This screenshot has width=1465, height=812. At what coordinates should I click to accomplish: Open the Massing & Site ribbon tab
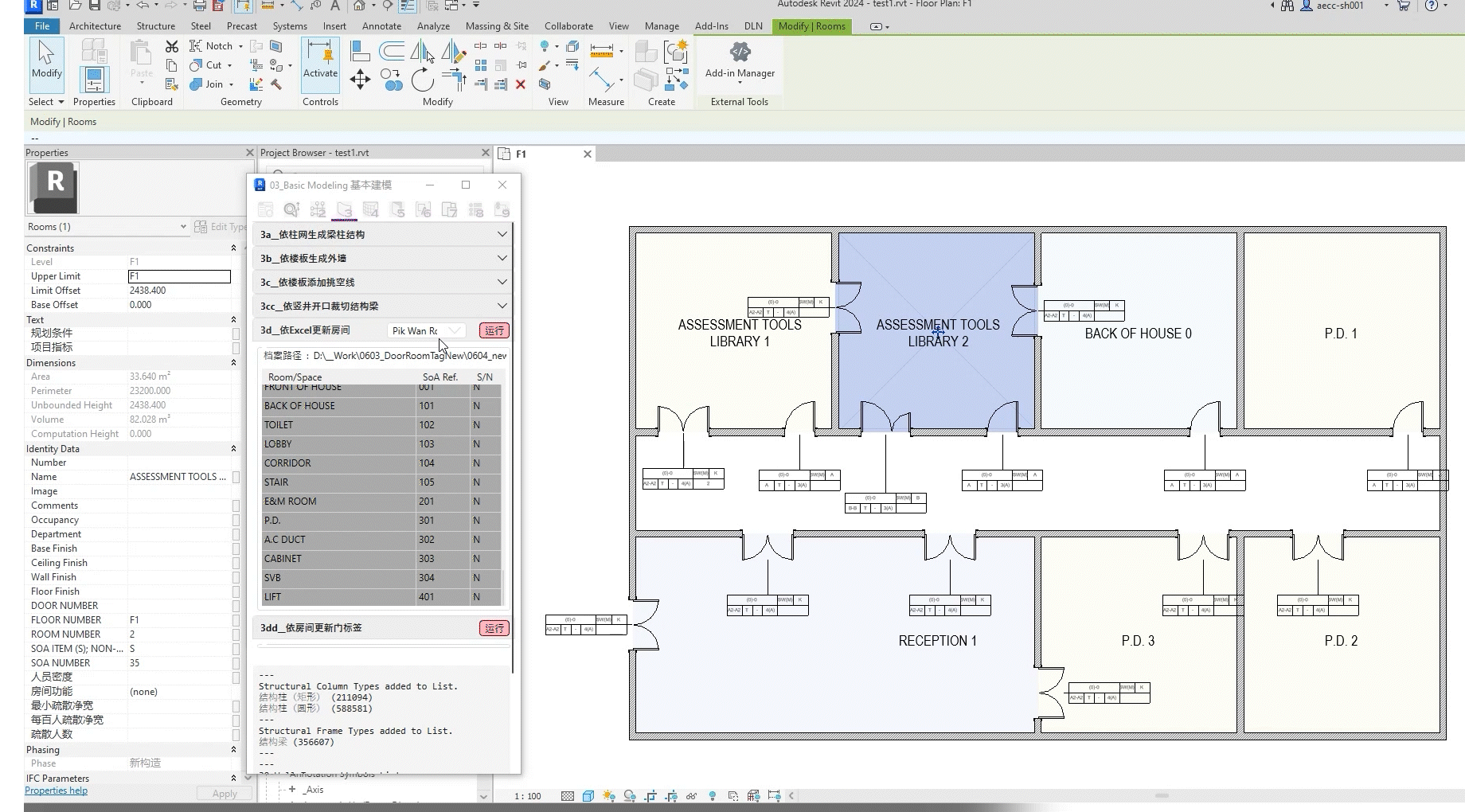(497, 26)
